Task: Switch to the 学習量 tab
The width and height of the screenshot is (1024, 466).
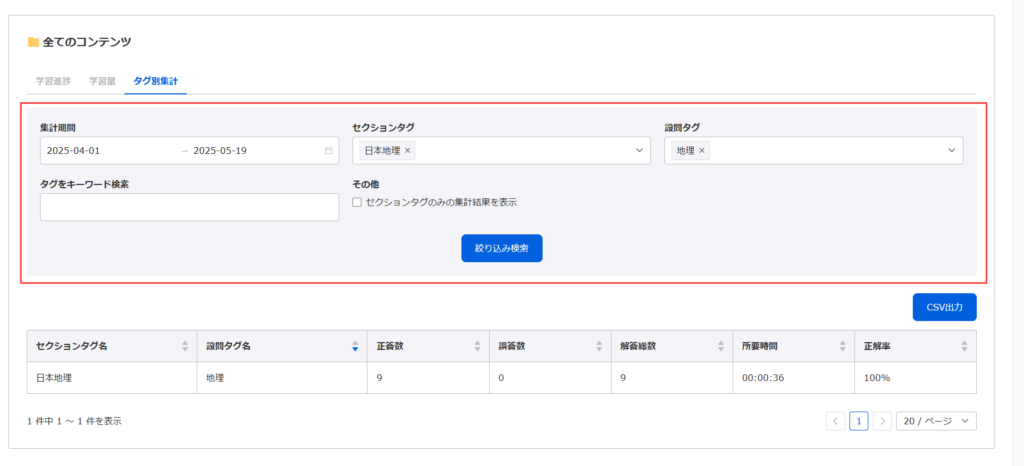Action: pos(102,82)
